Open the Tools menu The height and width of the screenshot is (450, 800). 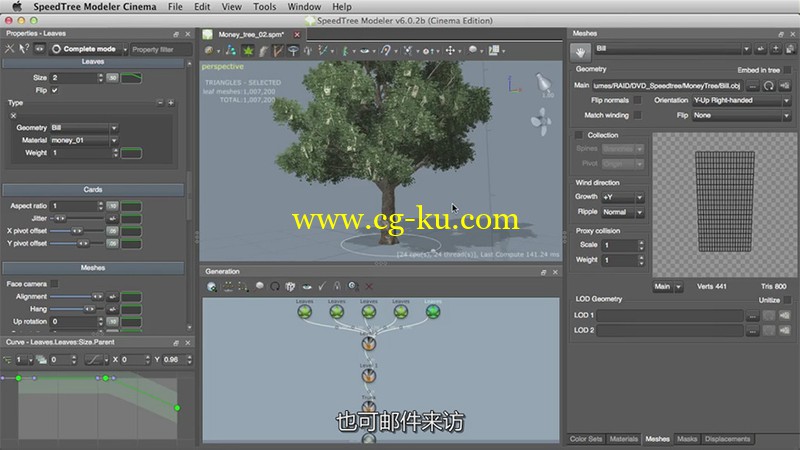coord(264,7)
